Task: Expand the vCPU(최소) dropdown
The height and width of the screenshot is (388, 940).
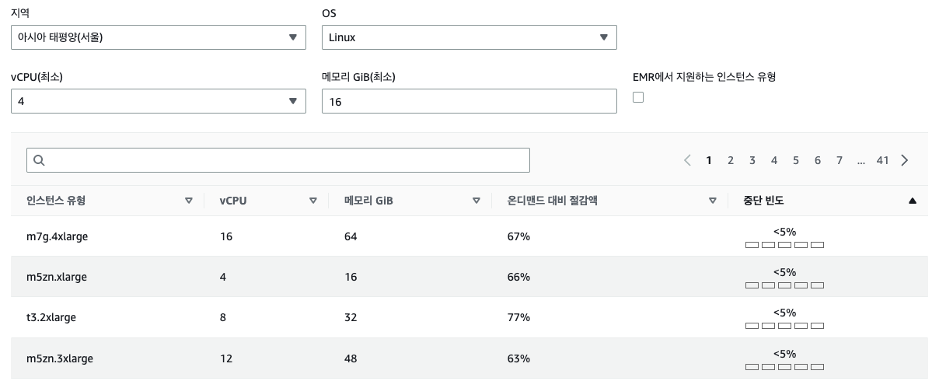Action: [x=158, y=101]
